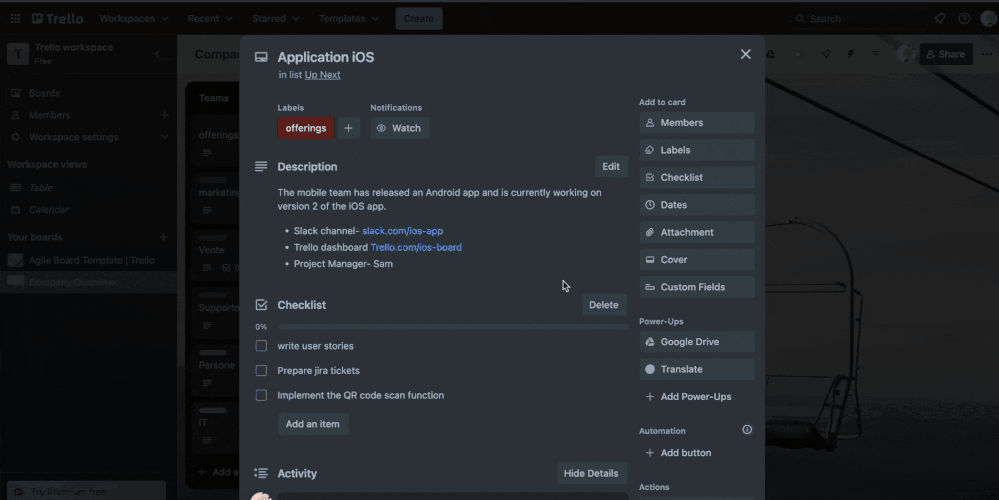Click the red offerings label
The height and width of the screenshot is (500, 999).
point(306,128)
